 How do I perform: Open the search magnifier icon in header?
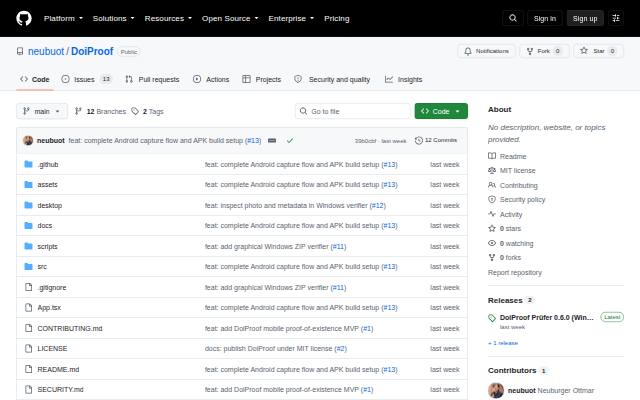coord(513,18)
